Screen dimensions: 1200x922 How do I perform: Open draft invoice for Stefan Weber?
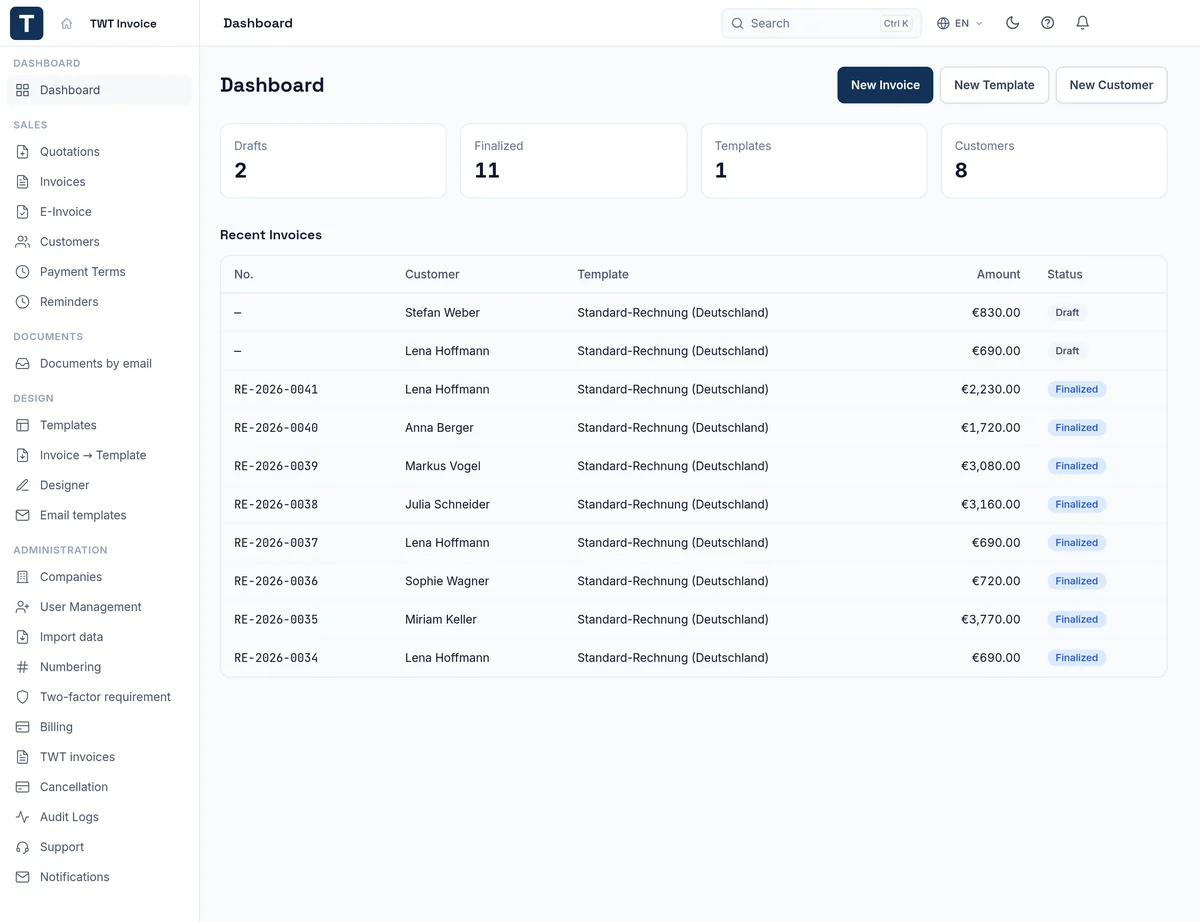tap(693, 313)
